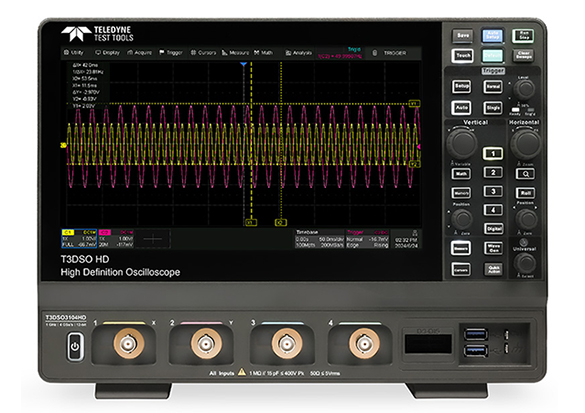Click the Universal knob
This screenshot has width=585, height=413.
(525, 263)
